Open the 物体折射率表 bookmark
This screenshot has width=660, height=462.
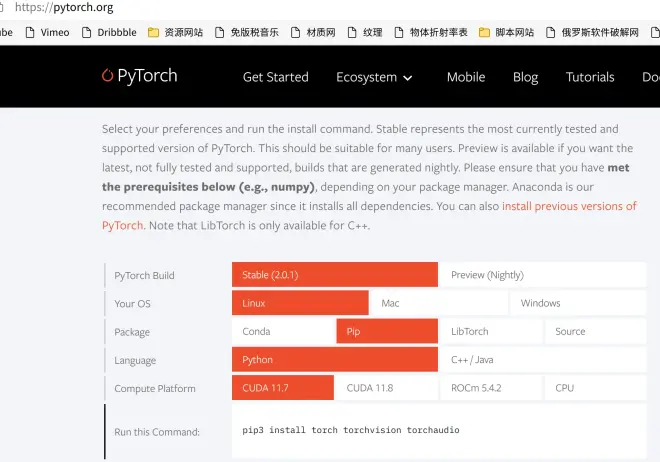pos(431,32)
